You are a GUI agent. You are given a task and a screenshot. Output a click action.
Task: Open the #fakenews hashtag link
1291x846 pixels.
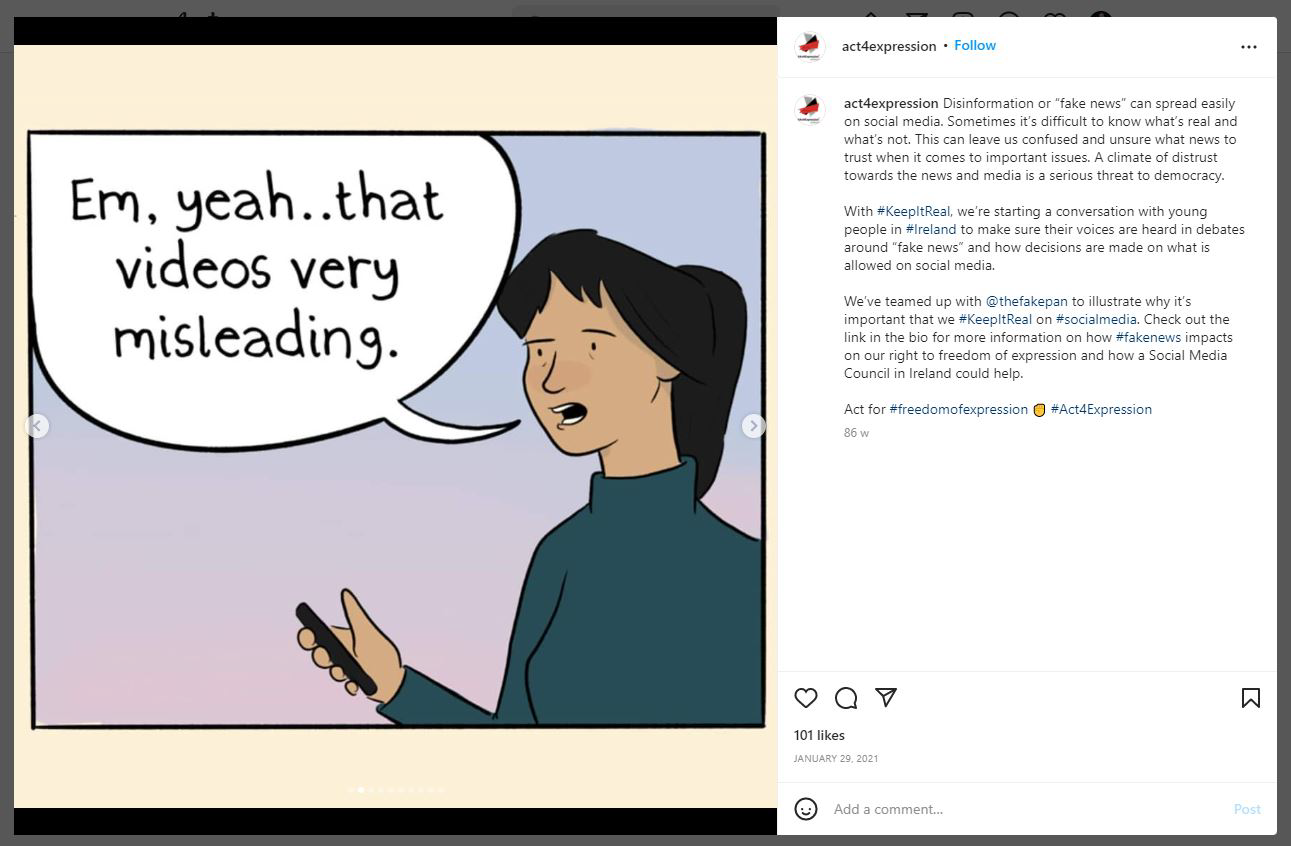click(x=1148, y=338)
